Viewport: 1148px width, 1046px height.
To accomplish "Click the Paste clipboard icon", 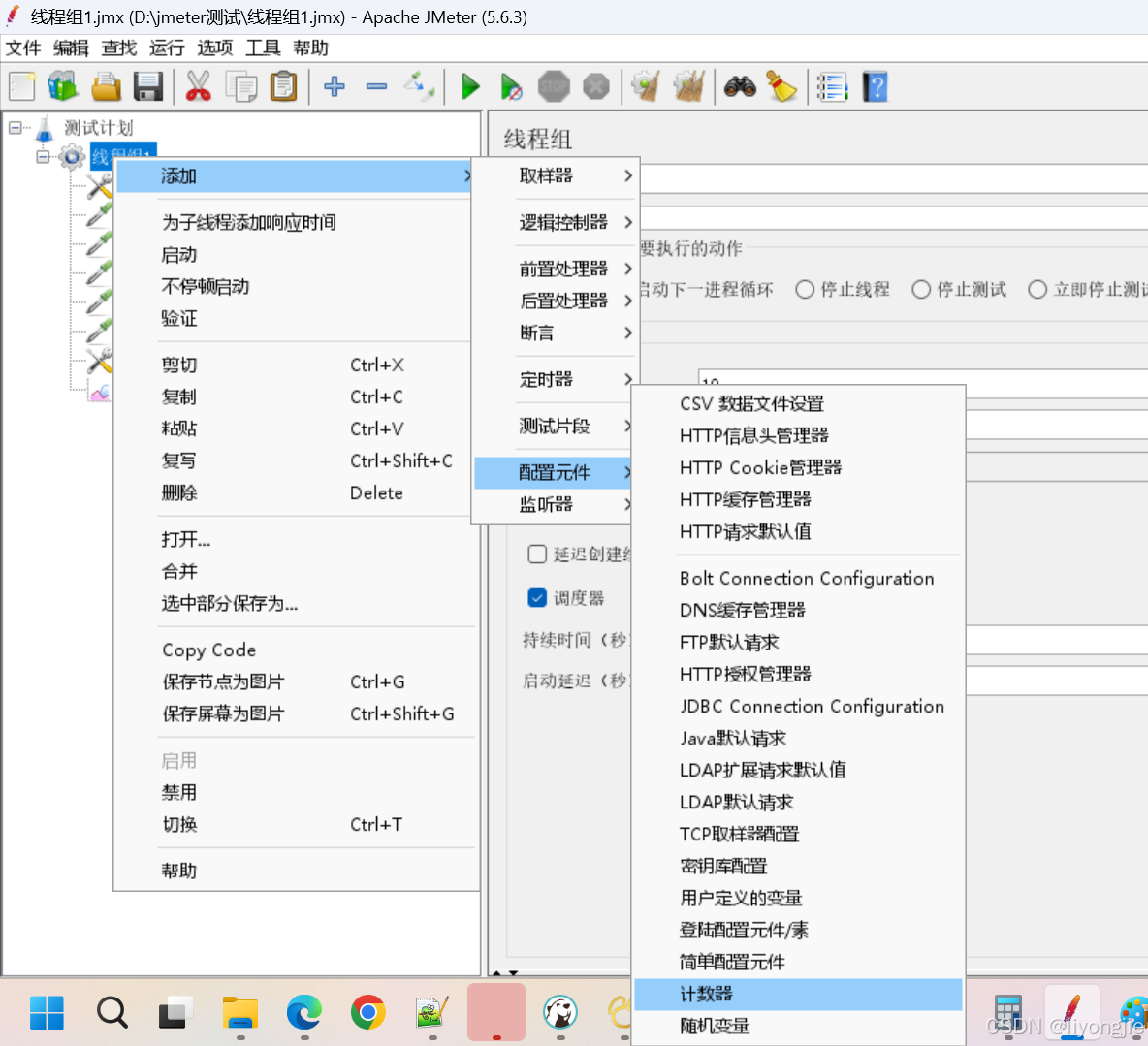I will [x=283, y=86].
